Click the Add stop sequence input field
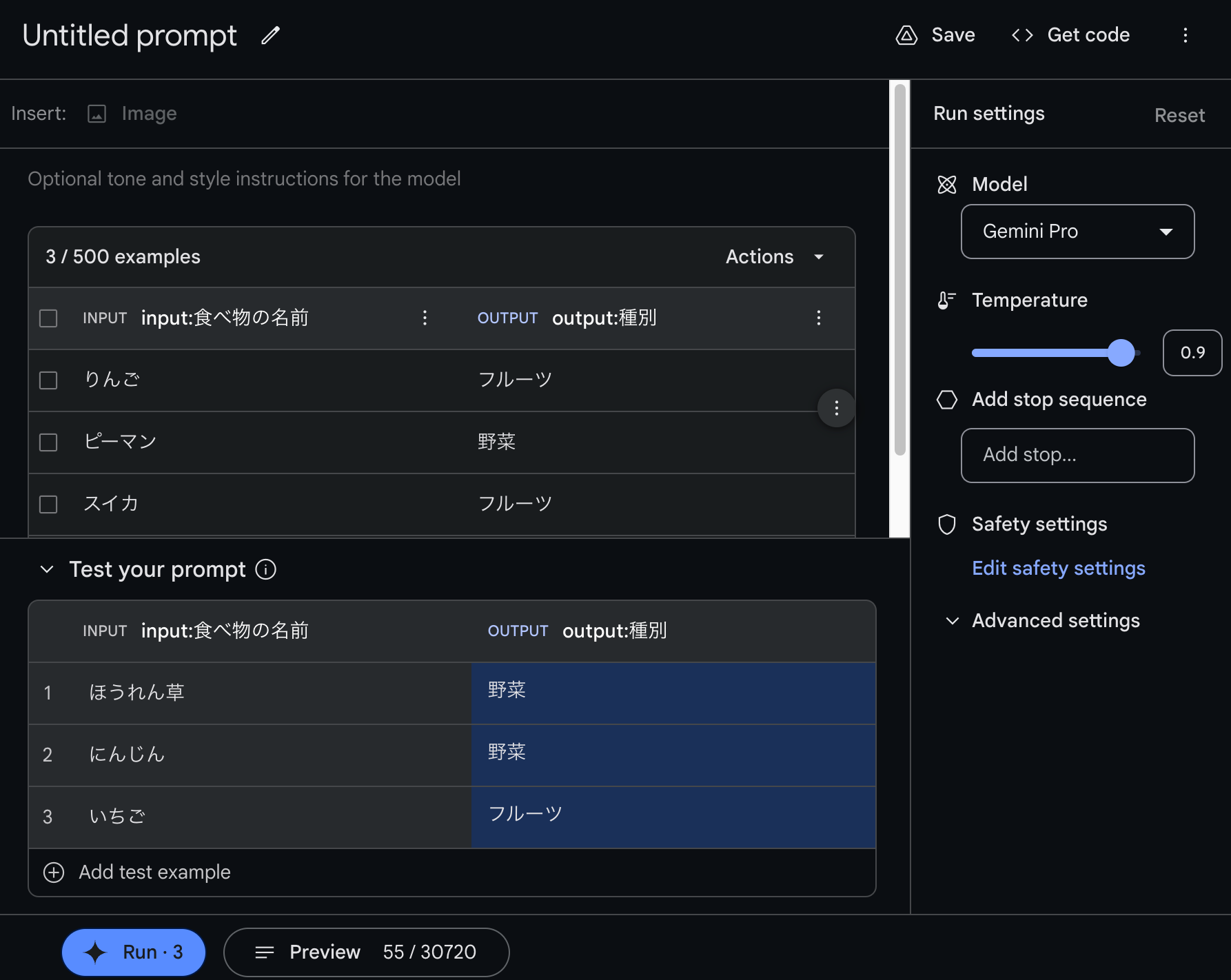The width and height of the screenshot is (1231, 980). point(1077,456)
